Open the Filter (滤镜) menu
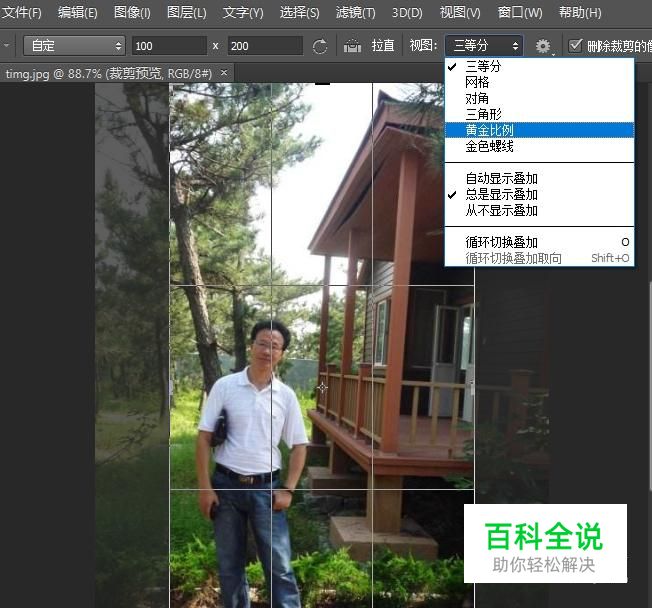The height and width of the screenshot is (608, 652). tap(355, 13)
